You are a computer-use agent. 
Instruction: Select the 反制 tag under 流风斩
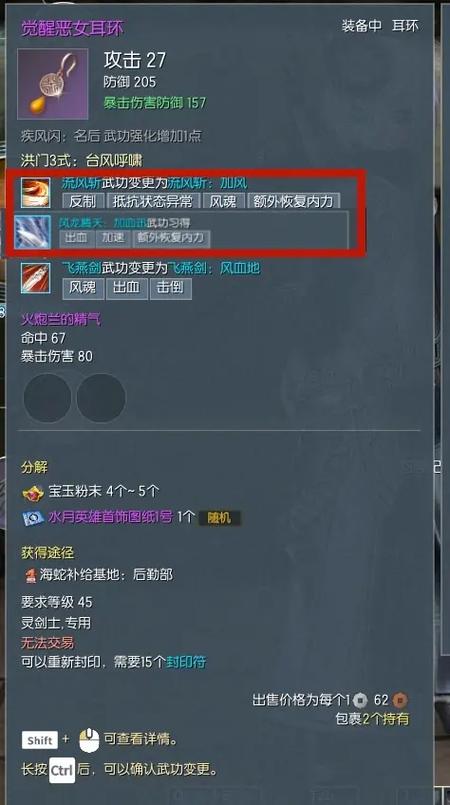[x=83, y=201]
